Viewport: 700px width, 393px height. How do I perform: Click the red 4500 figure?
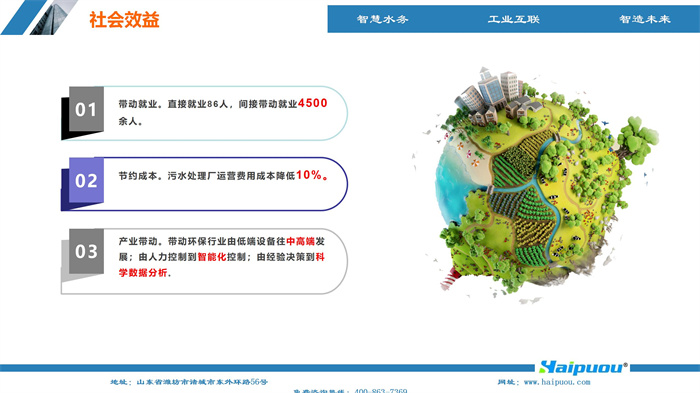(x=312, y=103)
